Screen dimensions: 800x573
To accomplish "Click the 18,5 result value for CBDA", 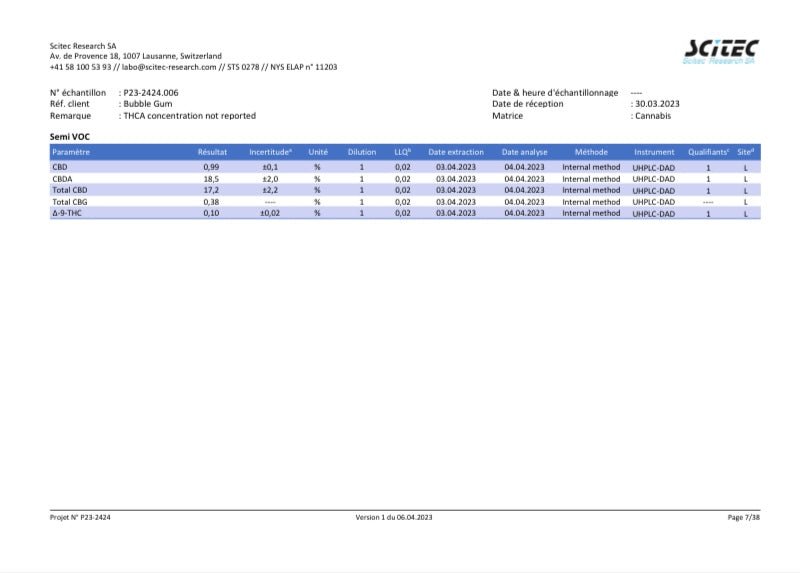I will [210, 179].
